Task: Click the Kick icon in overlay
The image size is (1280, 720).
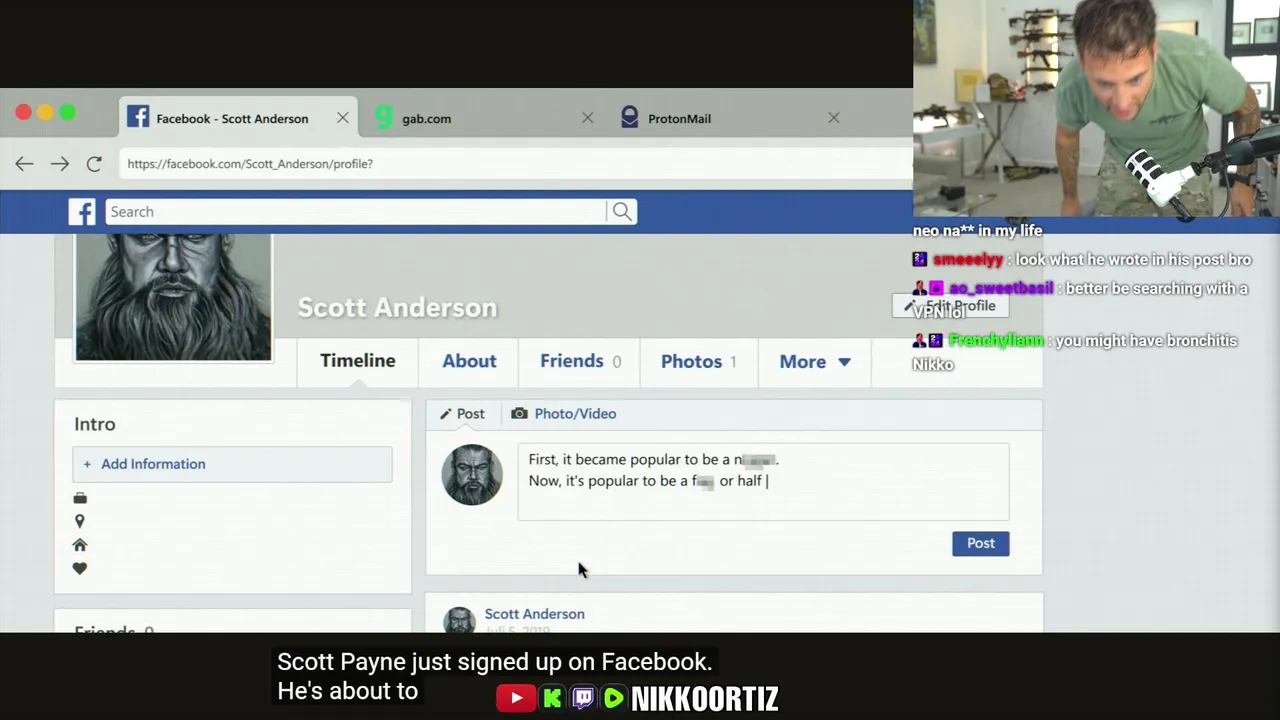Action: point(552,698)
